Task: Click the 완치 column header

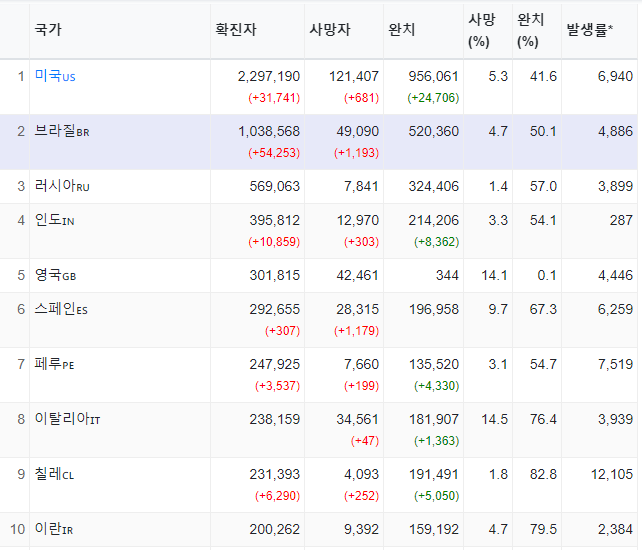Action: pos(402,30)
